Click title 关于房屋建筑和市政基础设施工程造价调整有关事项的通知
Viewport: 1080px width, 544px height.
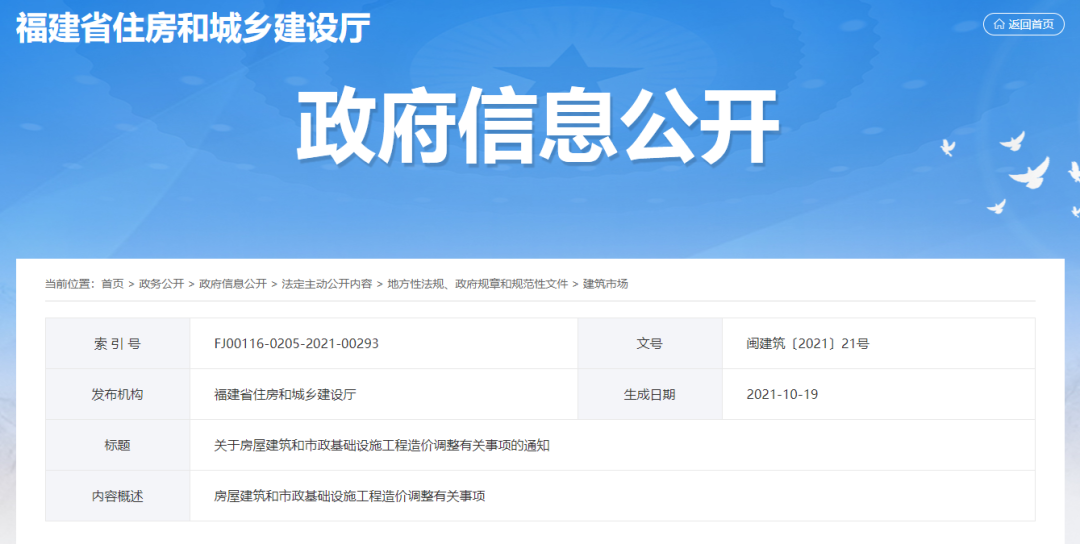pyautogui.click(x=382, y=446)
